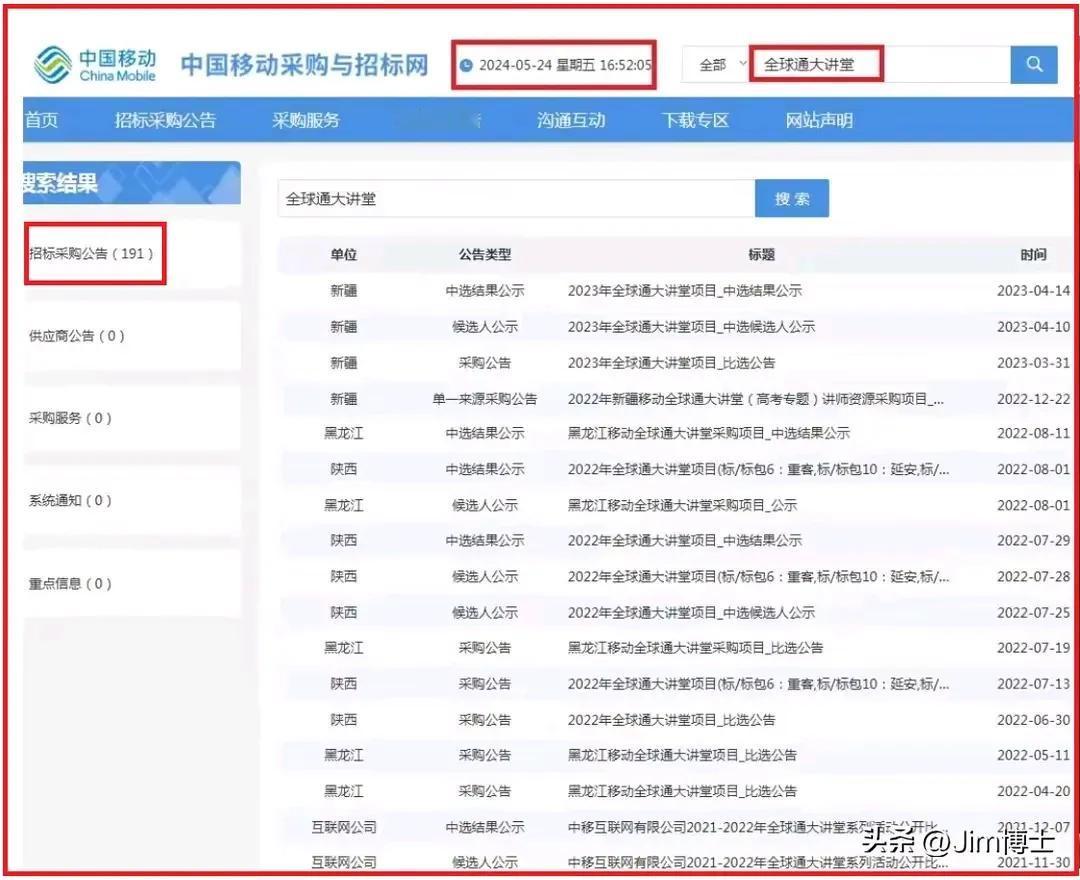This screenshot has width=1080, height=880.
Task: Open 沟通互动 navigation menu
Action: click(x=571, y=121)
